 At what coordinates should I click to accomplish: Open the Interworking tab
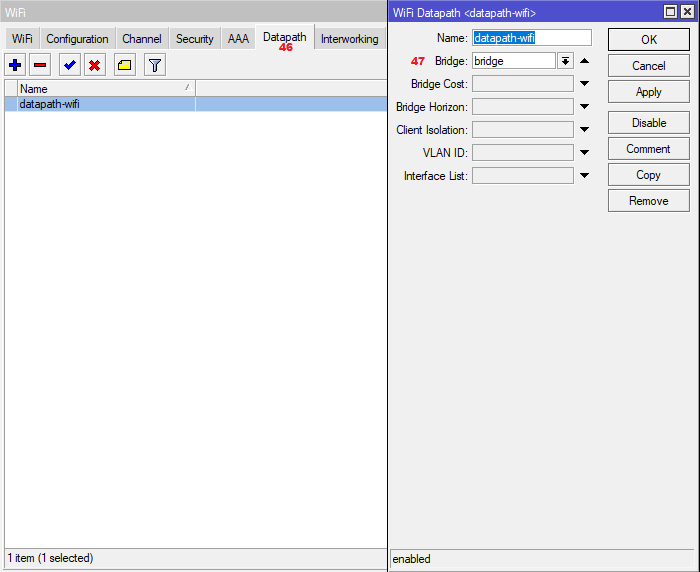tap(349, 39)
